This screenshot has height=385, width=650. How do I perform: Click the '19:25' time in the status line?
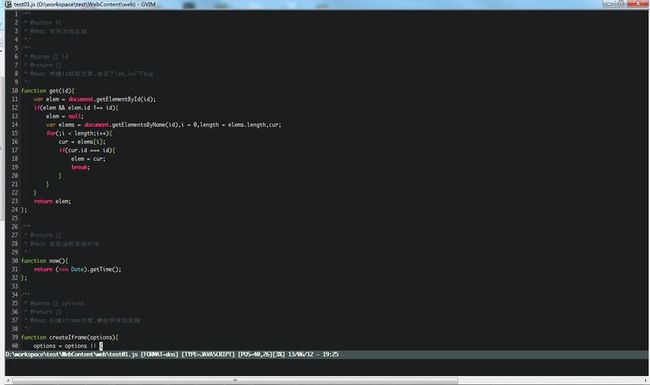tap(330, 354)
